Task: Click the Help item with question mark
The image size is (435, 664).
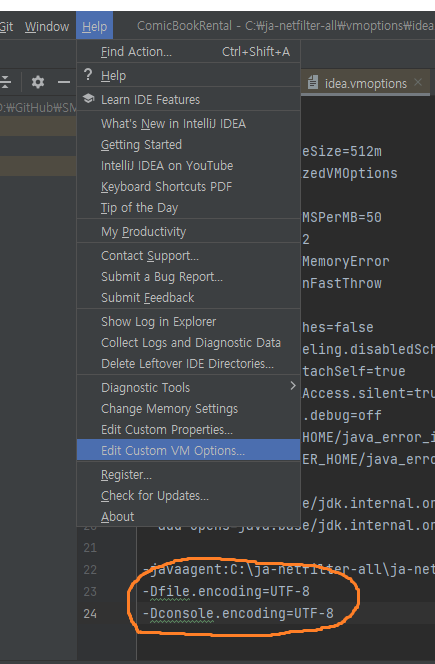Action: point(188,76)
